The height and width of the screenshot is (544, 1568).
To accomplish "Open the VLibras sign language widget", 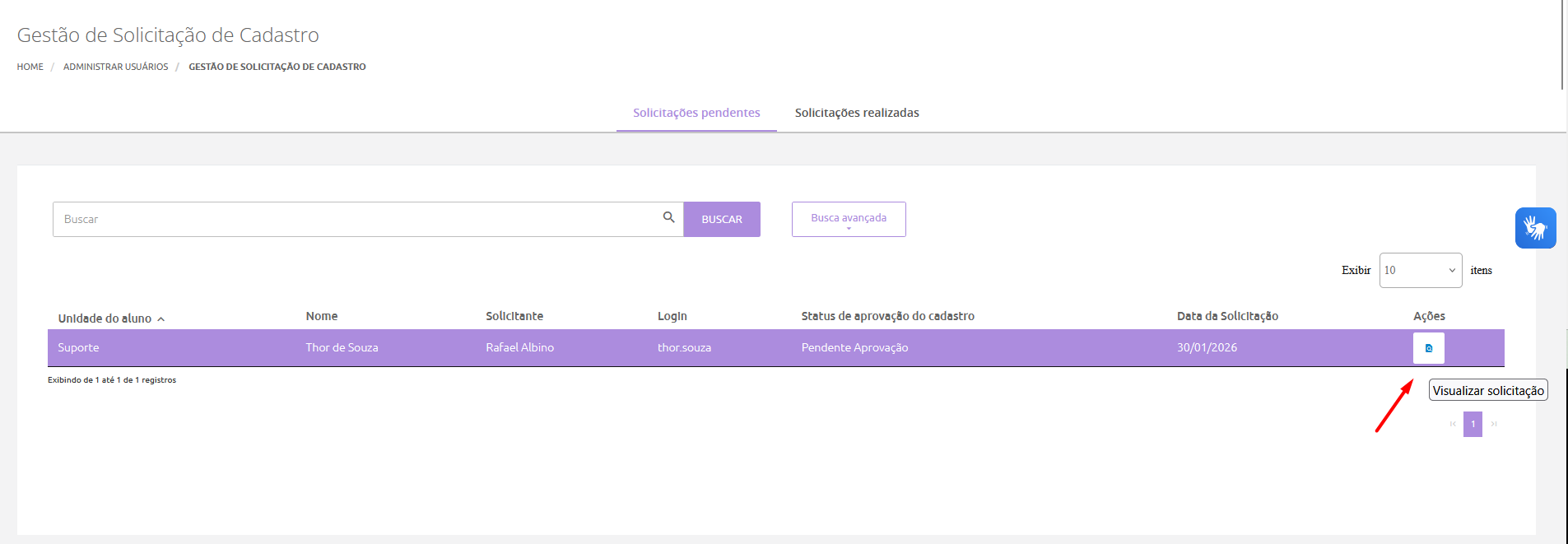I will pyautogui.click(x=1535, y=228).
